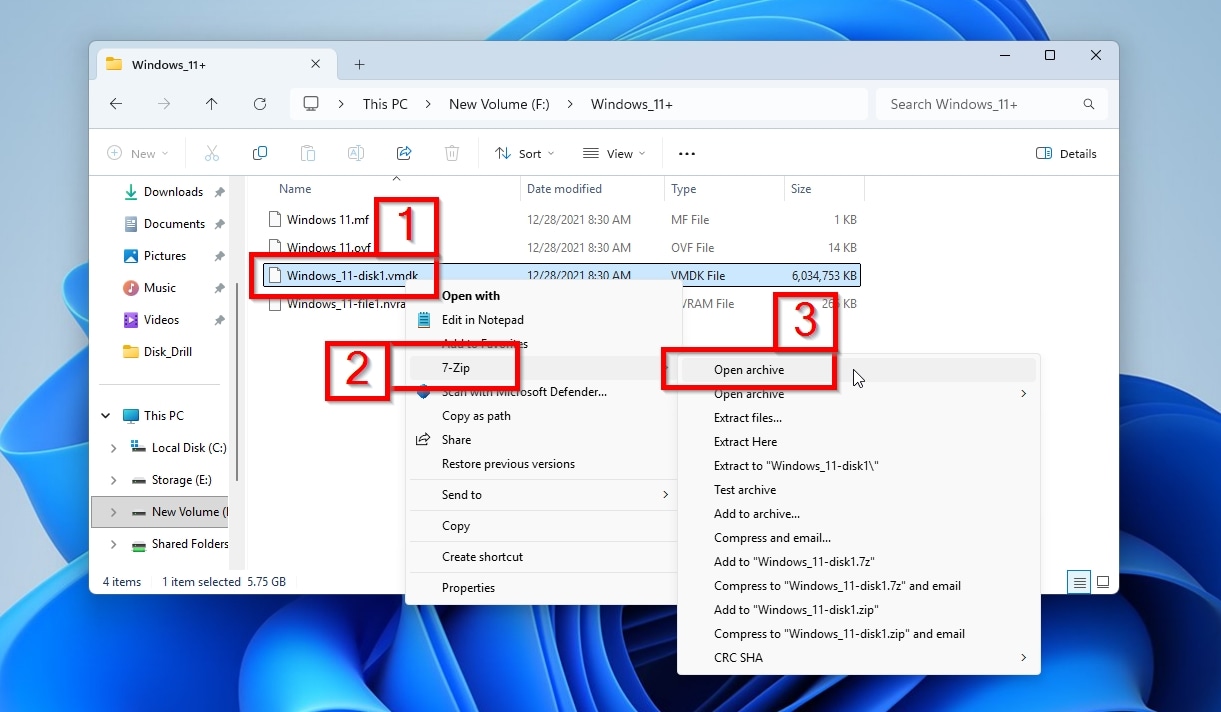
Task: Expand the CRC SHA submenu arrow
Action: point(1023,658)
